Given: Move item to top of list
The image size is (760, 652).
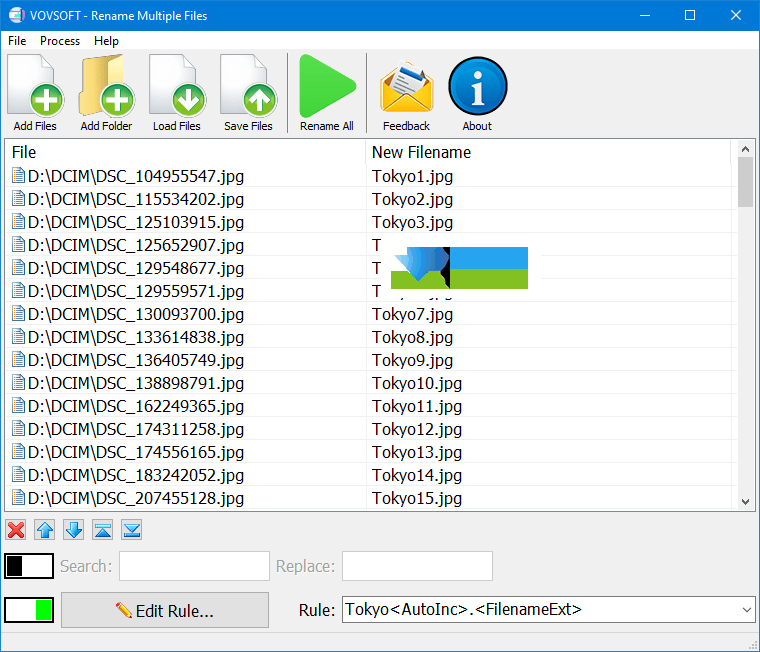Looking at the screenshot, I should click(x=103, y=530).
